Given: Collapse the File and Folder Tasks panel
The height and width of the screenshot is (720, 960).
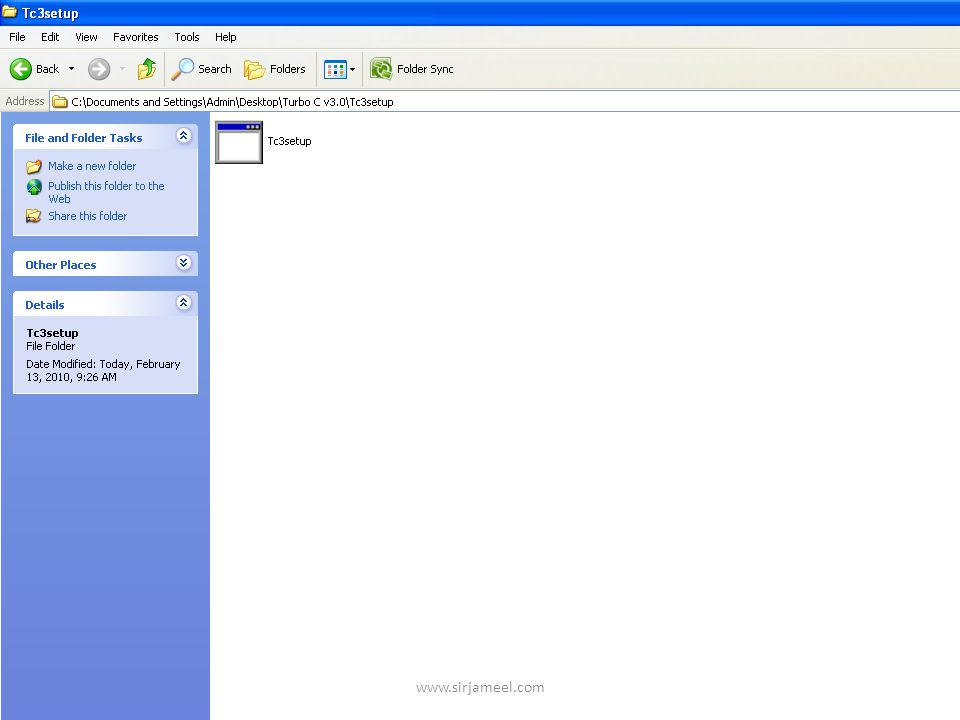Looking at the screenshot, I should pyautogui.click(x=183, y=136).
